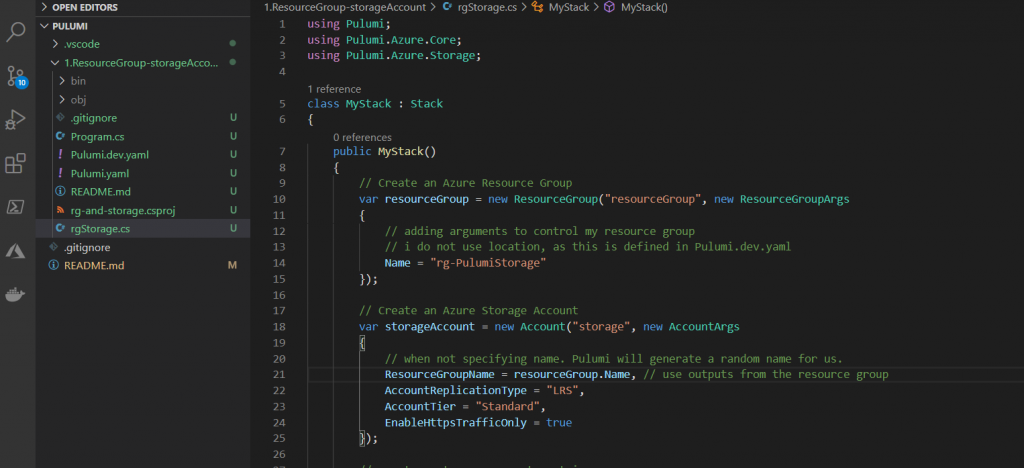
Task: Open Pulumi.yaml file
Action: coord(143,174)
